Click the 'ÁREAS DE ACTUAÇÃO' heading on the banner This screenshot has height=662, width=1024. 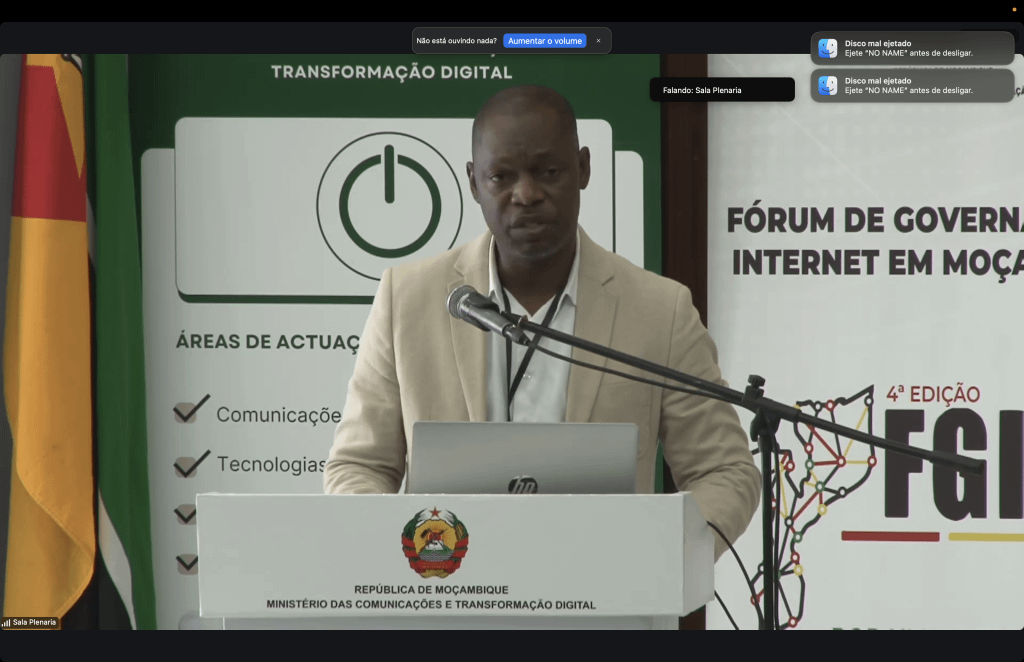[x=267, y=342]
